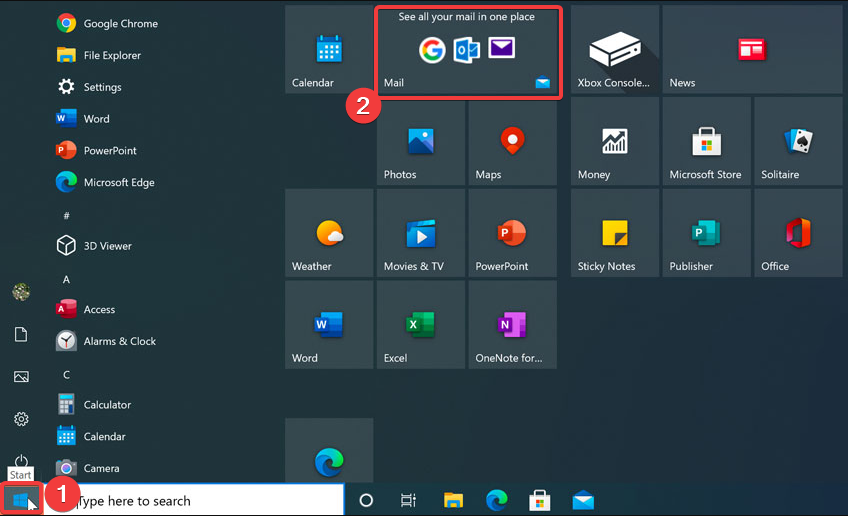Open Camera from the app list
This screenshot has height=516, width=848.
coord(88,468)
